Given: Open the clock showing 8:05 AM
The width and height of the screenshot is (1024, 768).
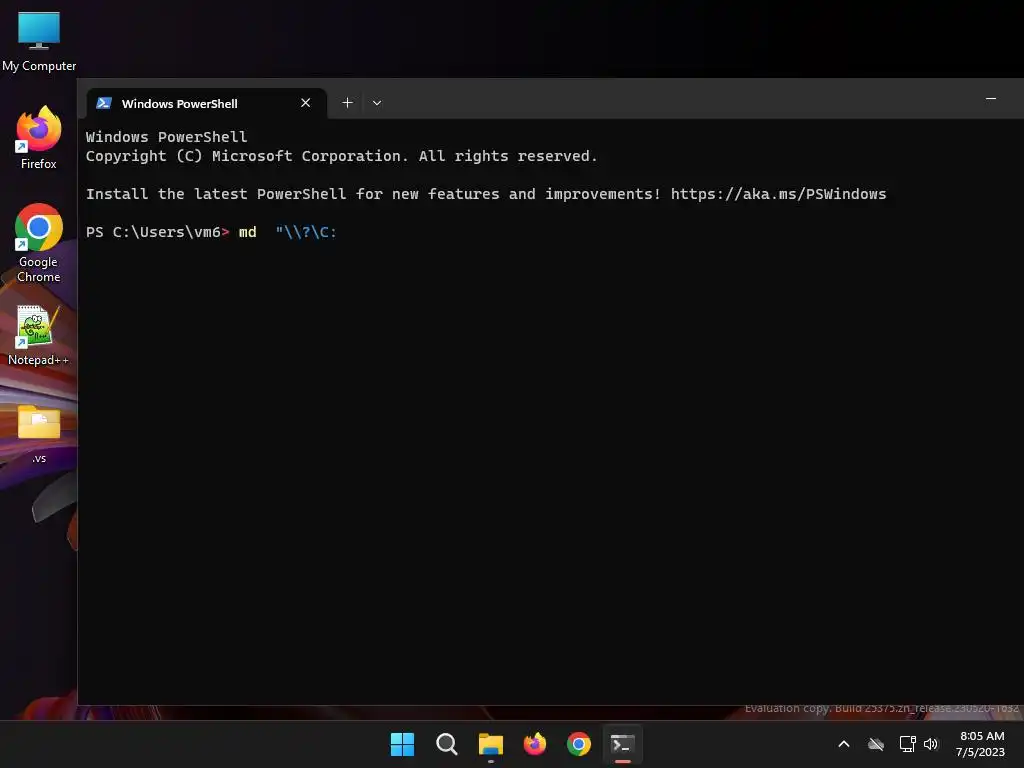Looking at the screenshot, I should (x=980, y=744).
